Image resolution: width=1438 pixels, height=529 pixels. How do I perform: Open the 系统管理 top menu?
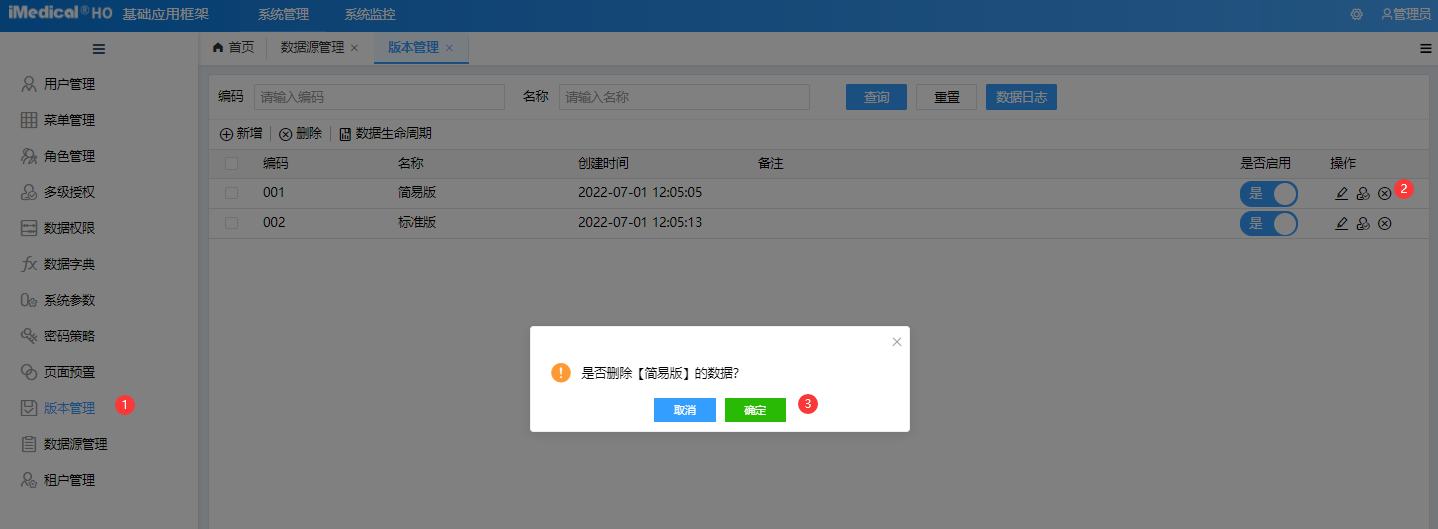pos(283,15)
